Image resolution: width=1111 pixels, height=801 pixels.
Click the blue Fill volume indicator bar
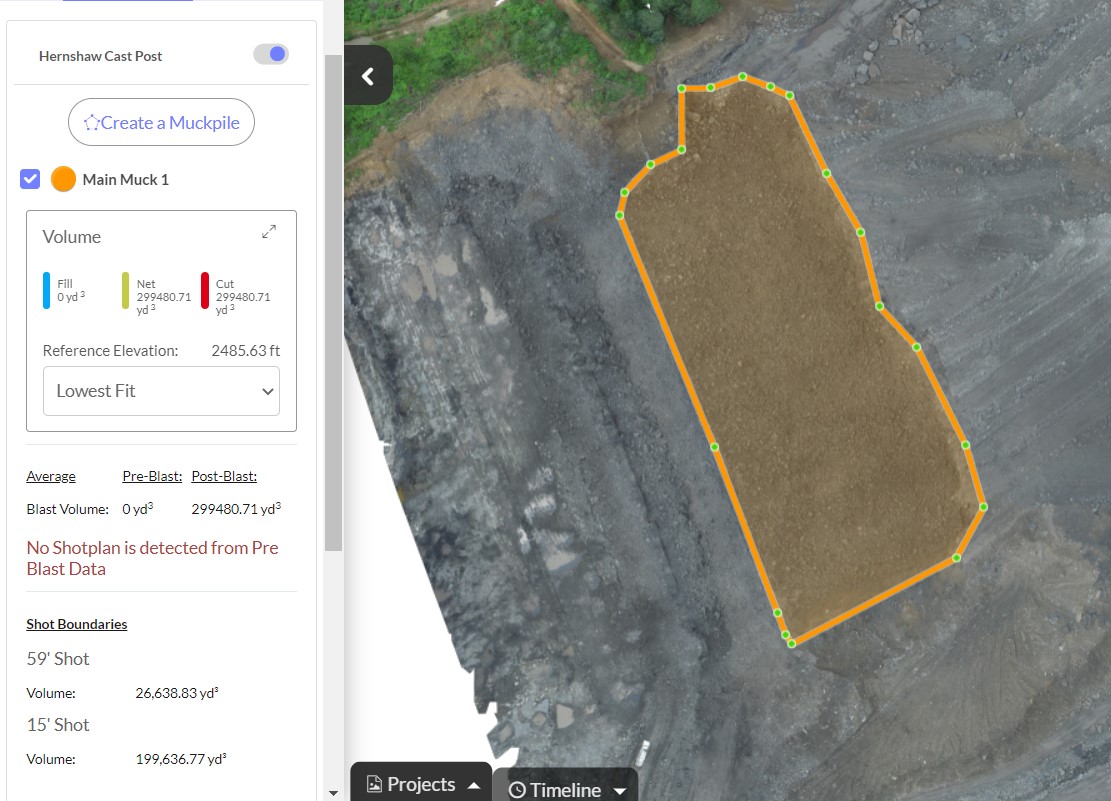[x=47, y=290]
